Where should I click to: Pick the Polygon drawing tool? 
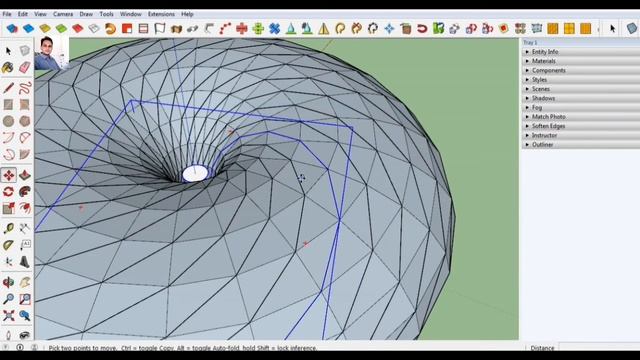pos(24,121)
